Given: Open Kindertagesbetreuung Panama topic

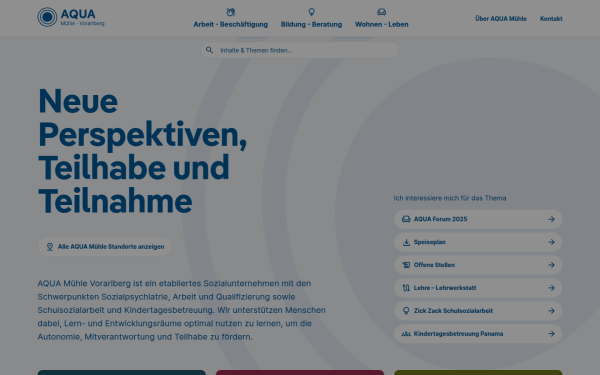Looking at the screenshot, I should pyautogui.click(x=478, y=334).
